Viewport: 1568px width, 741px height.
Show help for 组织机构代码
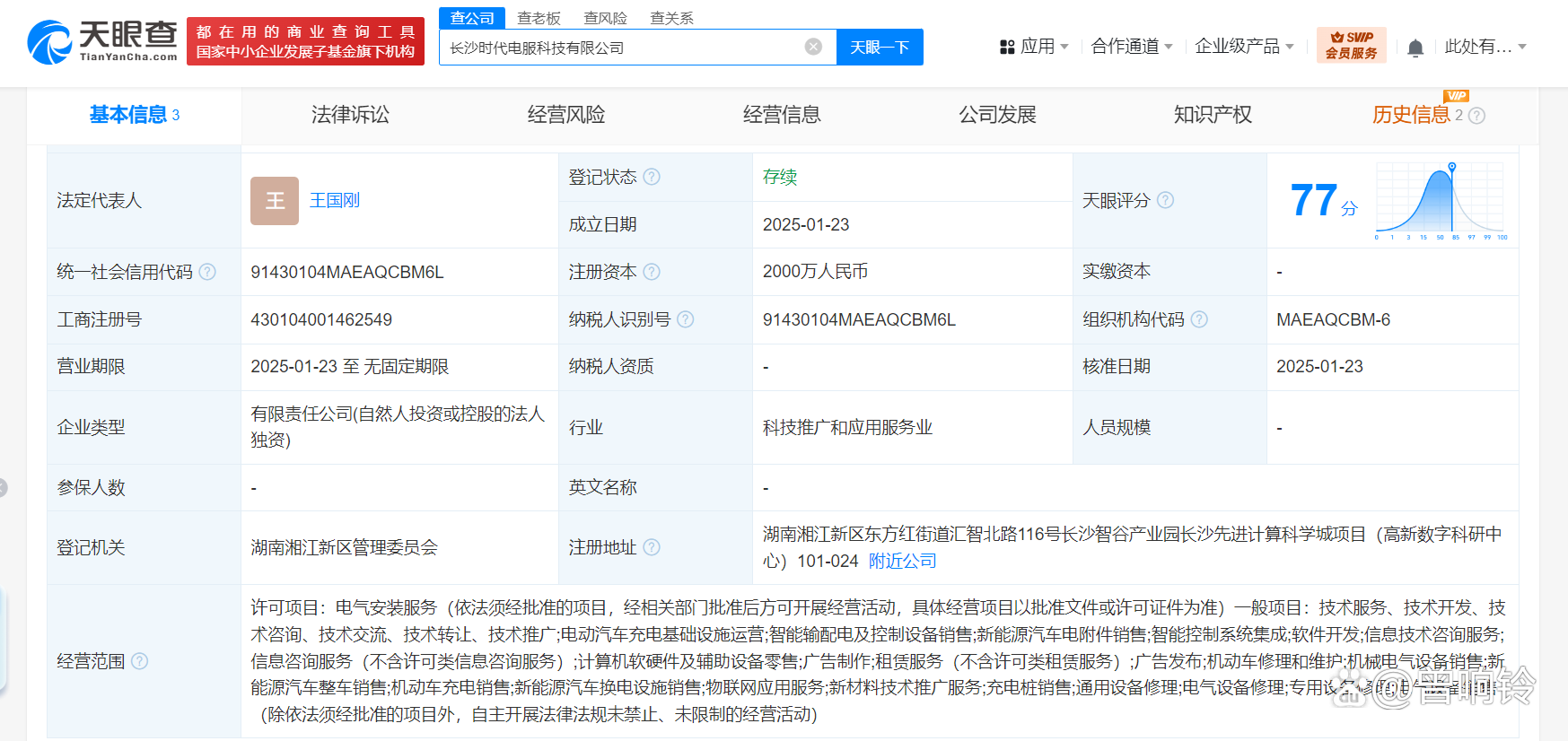pos(1199,319)
